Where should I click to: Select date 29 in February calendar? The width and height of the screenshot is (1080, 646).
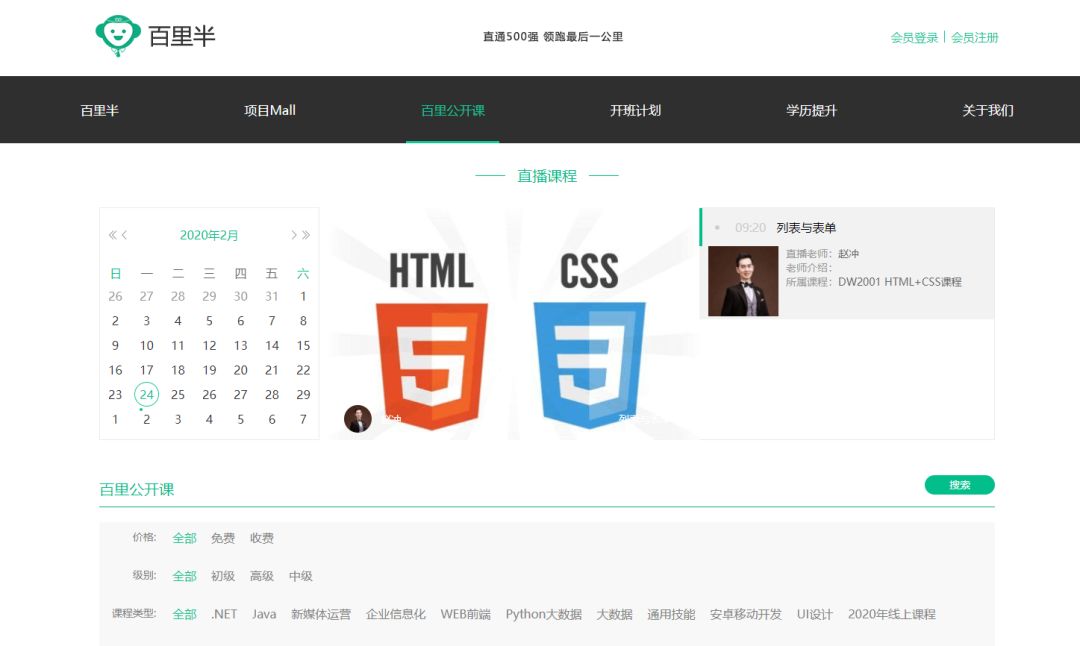(303, 395)
